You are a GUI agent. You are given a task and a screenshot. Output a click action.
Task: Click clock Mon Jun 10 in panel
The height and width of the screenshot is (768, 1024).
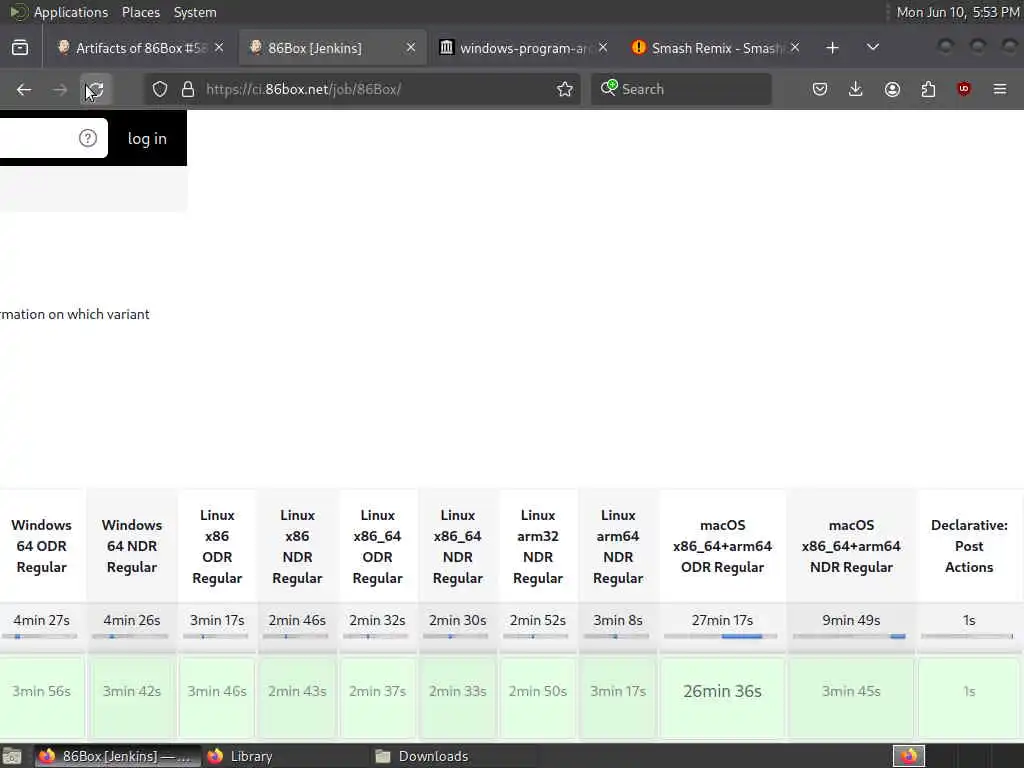click(957, 12)
